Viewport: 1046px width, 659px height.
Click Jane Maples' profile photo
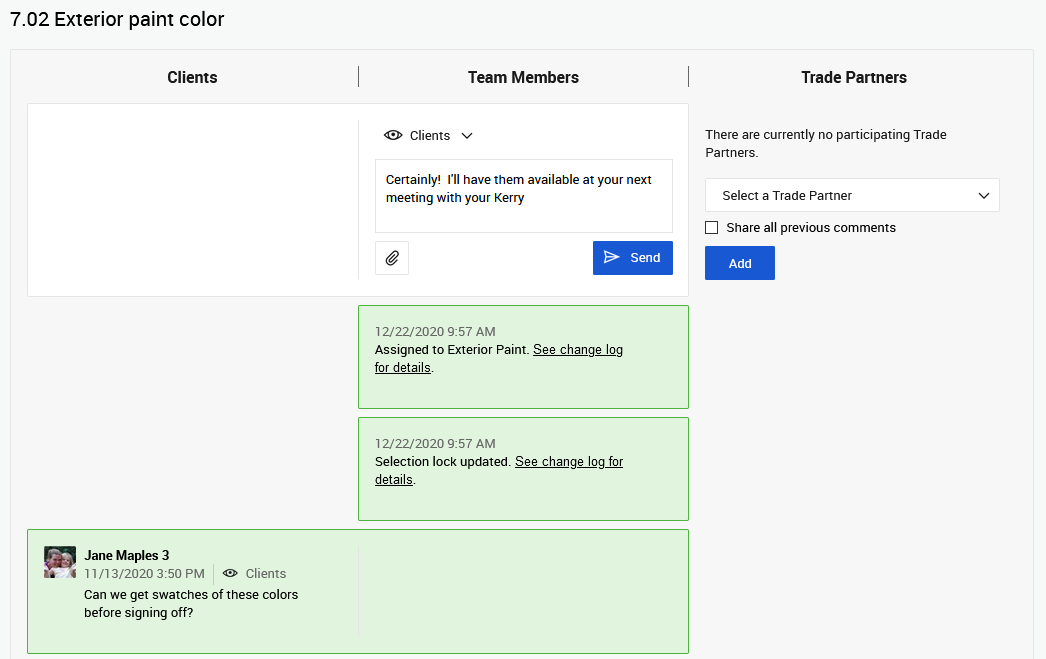coord(60,562)
